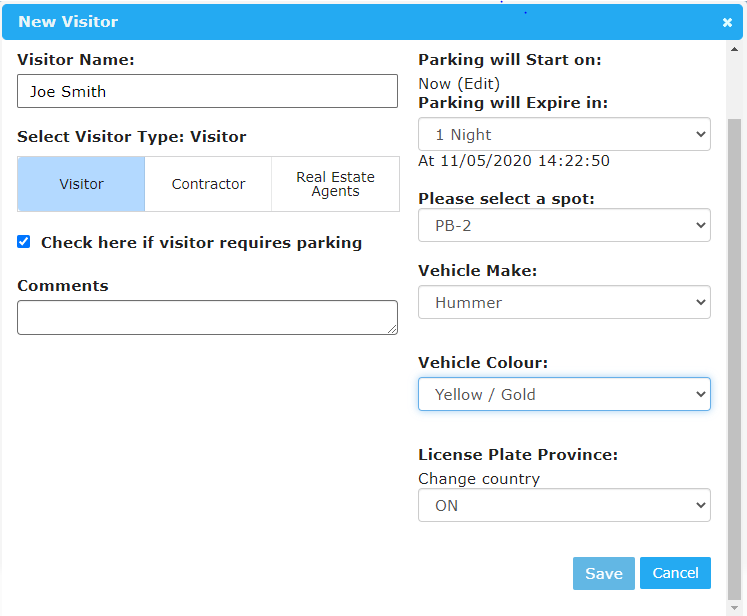Close the New Visitor dialog with X
Viewport: 747px width, 616px height.
tap(727, 22)
